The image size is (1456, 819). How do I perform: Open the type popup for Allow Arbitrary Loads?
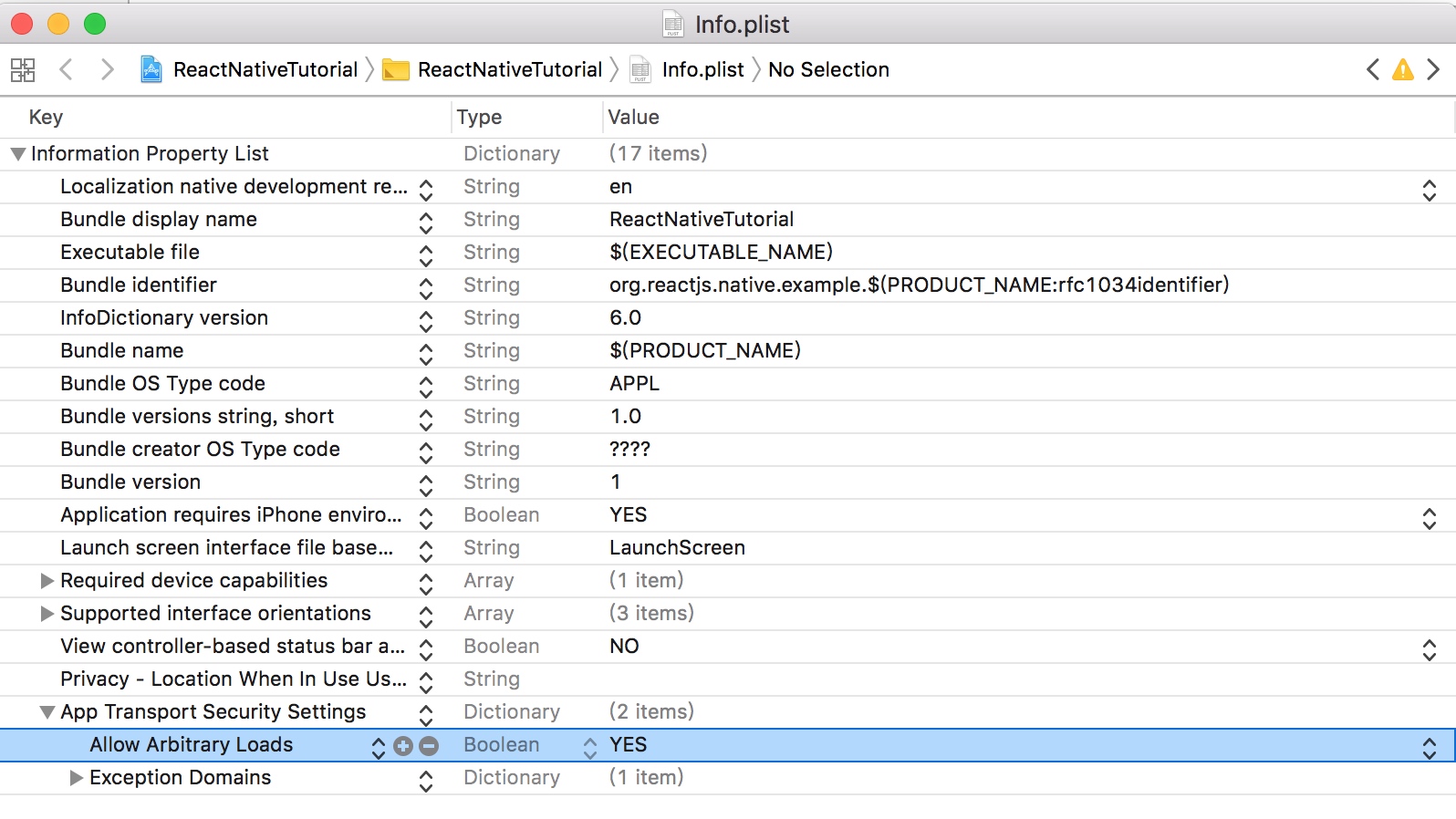click(x=590, y=747)
